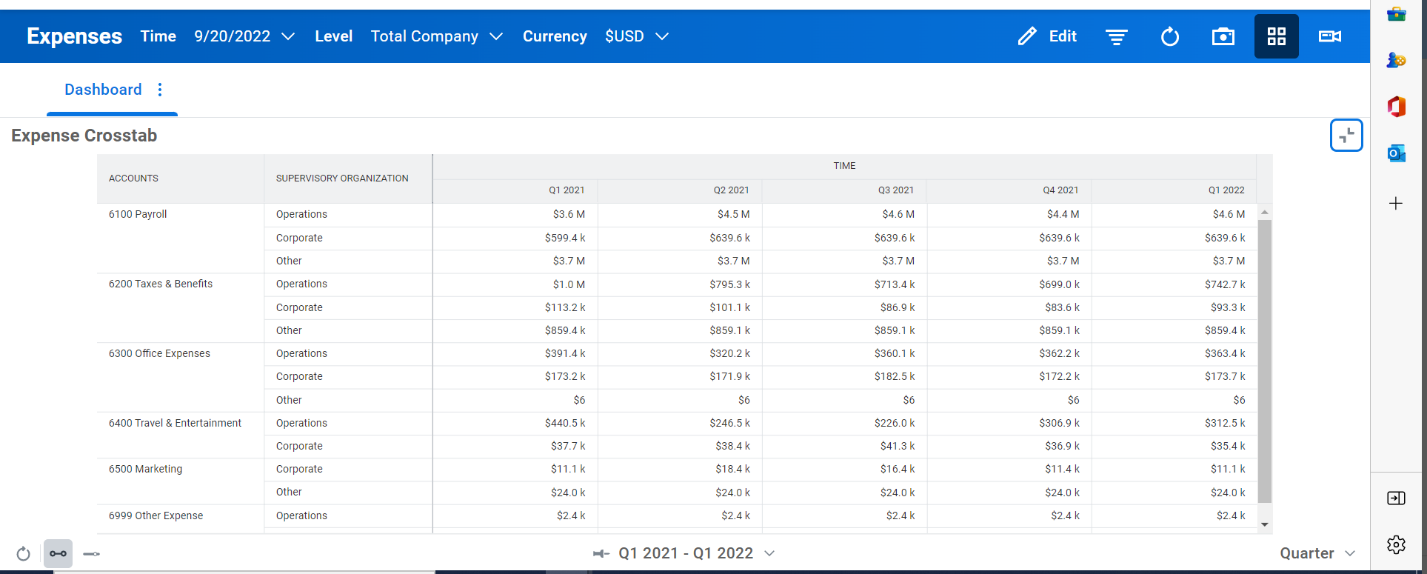Screen dimensions: 1427x574
Task: Switch to the Dashboard tab
Action: 103,90
